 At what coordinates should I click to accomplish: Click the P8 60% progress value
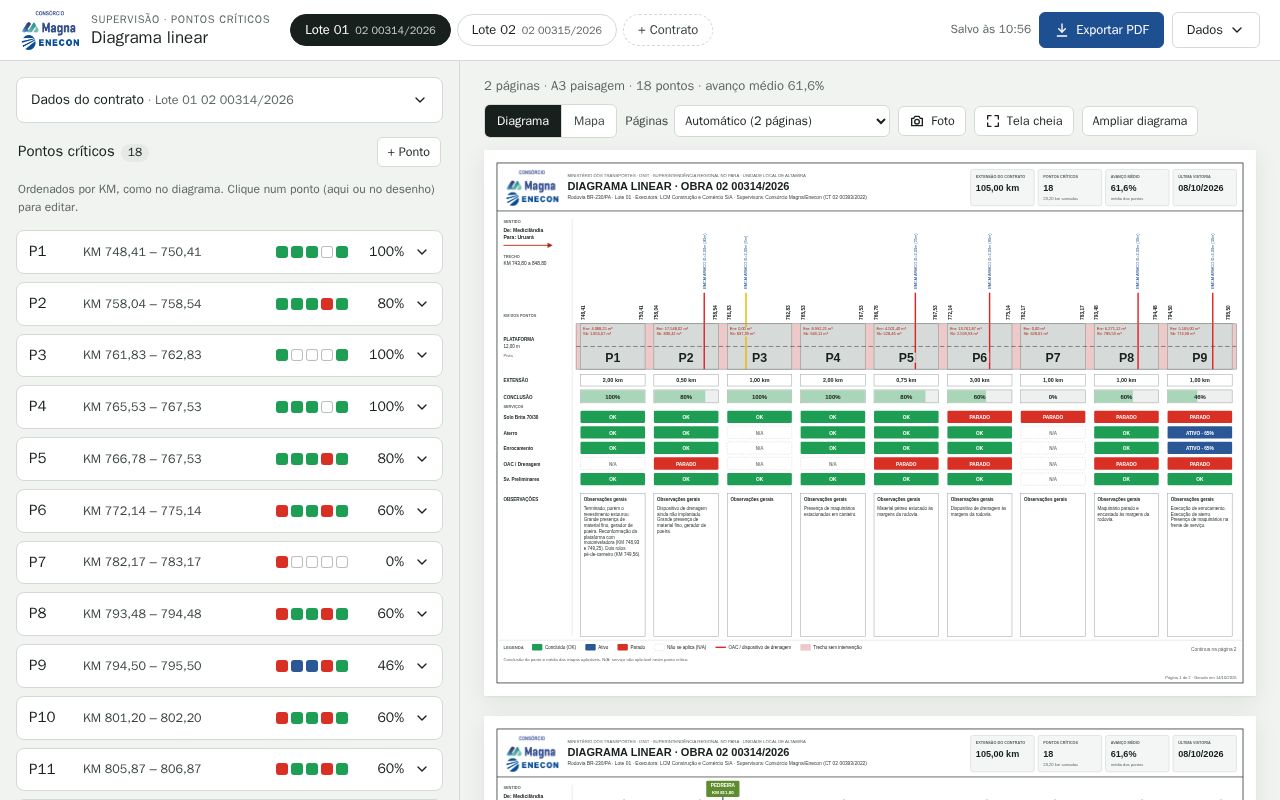[391, 614]
